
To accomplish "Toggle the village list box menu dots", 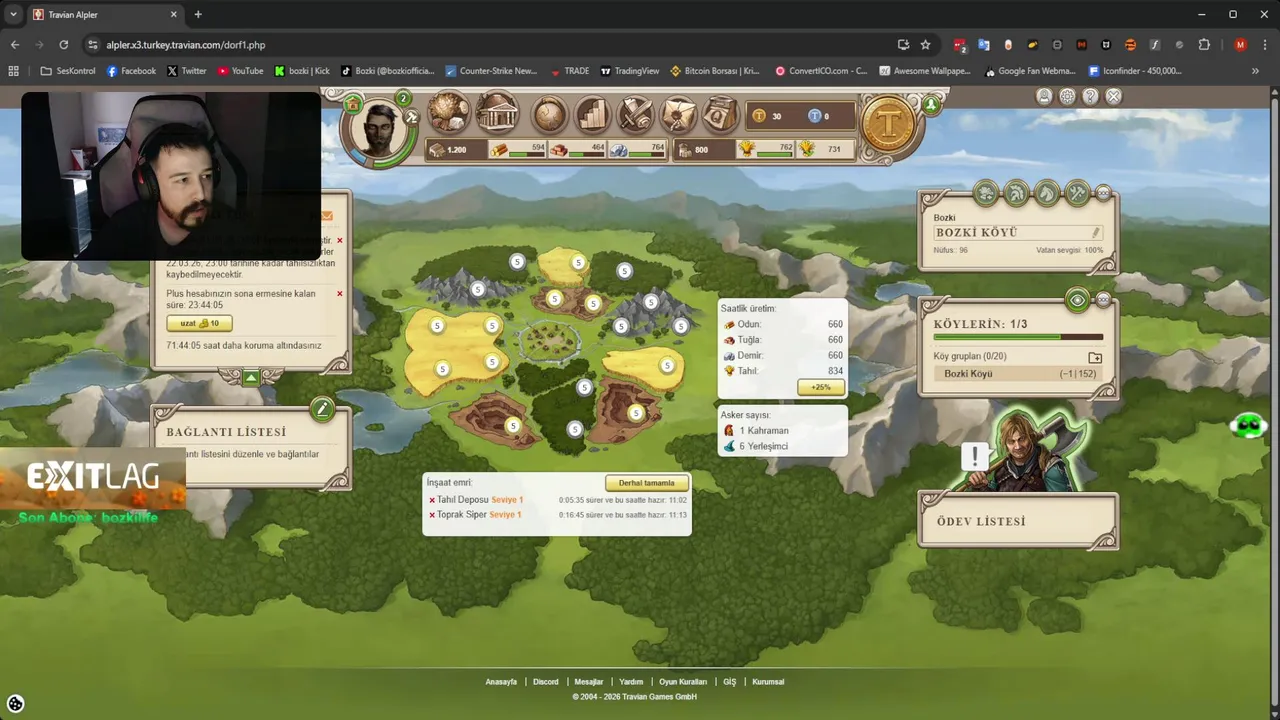I will tap(1103, 299).
